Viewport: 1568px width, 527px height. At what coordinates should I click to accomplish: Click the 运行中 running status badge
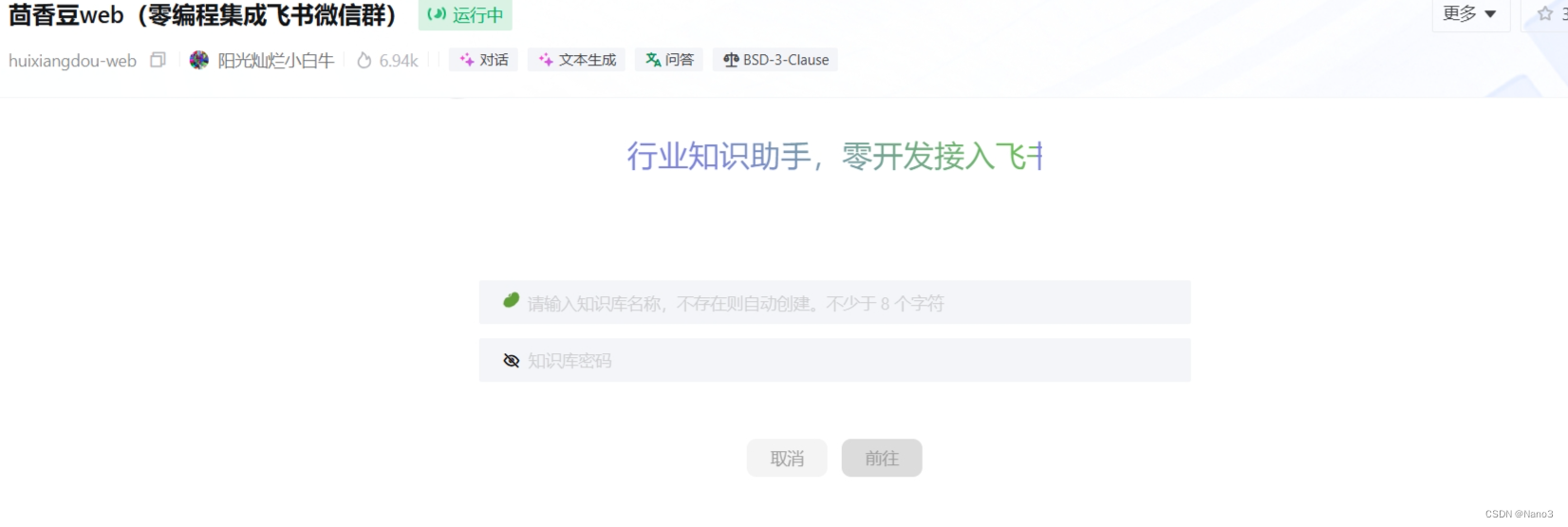(465, 15)
